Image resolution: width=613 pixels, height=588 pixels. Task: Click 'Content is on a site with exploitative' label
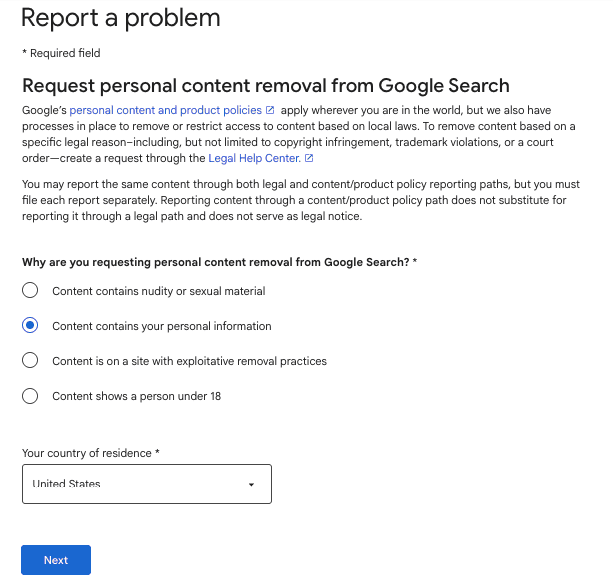point(189,361)
